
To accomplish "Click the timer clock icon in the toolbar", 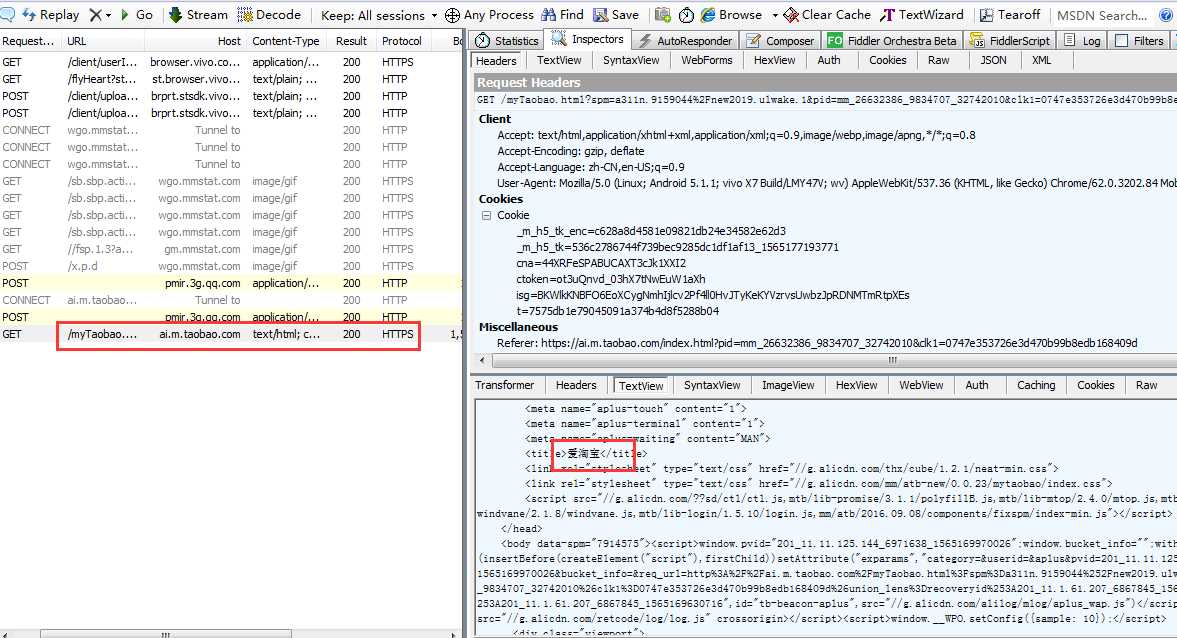I will click(686, 14).
